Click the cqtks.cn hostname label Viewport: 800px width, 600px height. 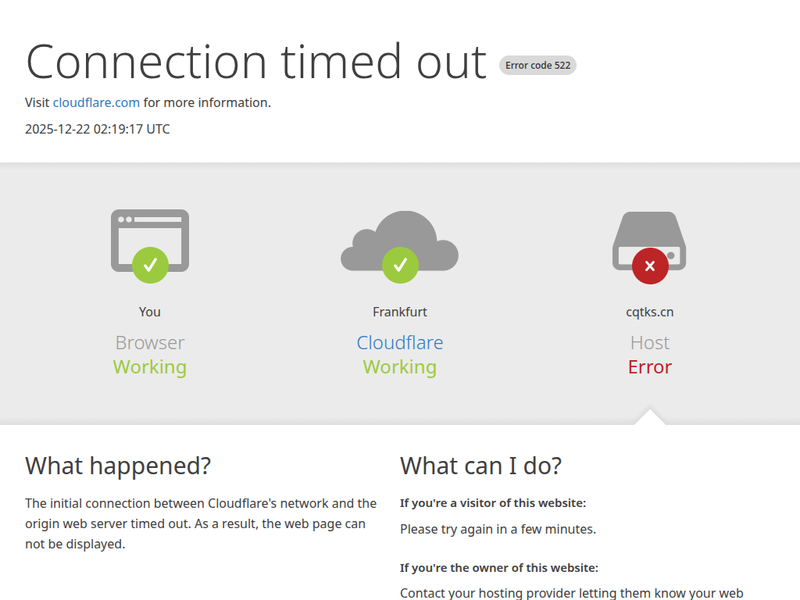click(x=650, y=312)
